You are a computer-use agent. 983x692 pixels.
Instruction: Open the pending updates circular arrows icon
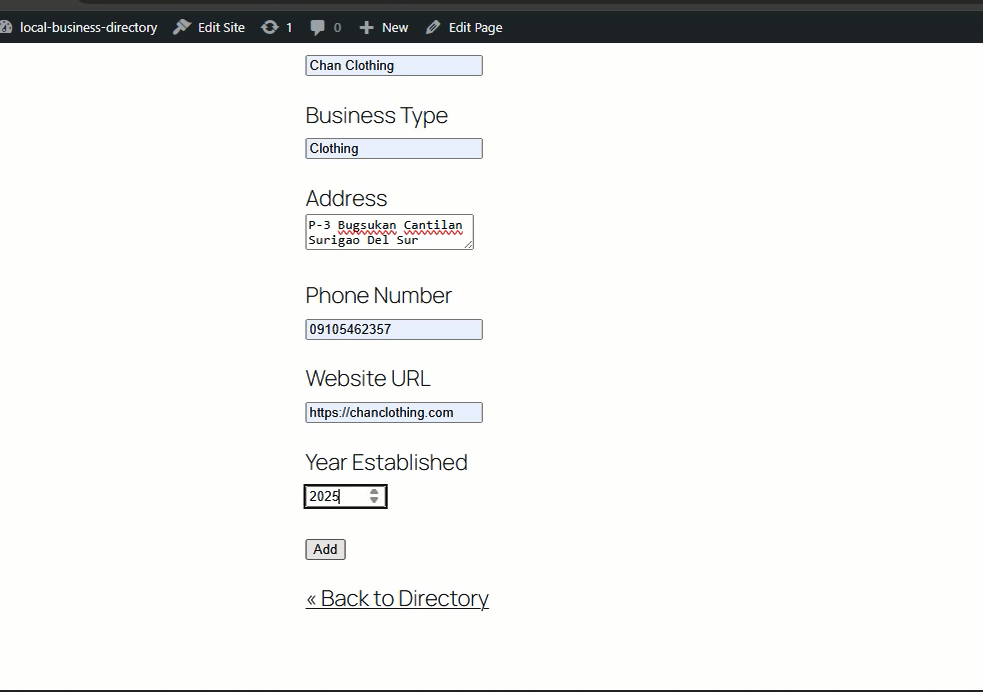pyautogui.click(x=269, y=27)
